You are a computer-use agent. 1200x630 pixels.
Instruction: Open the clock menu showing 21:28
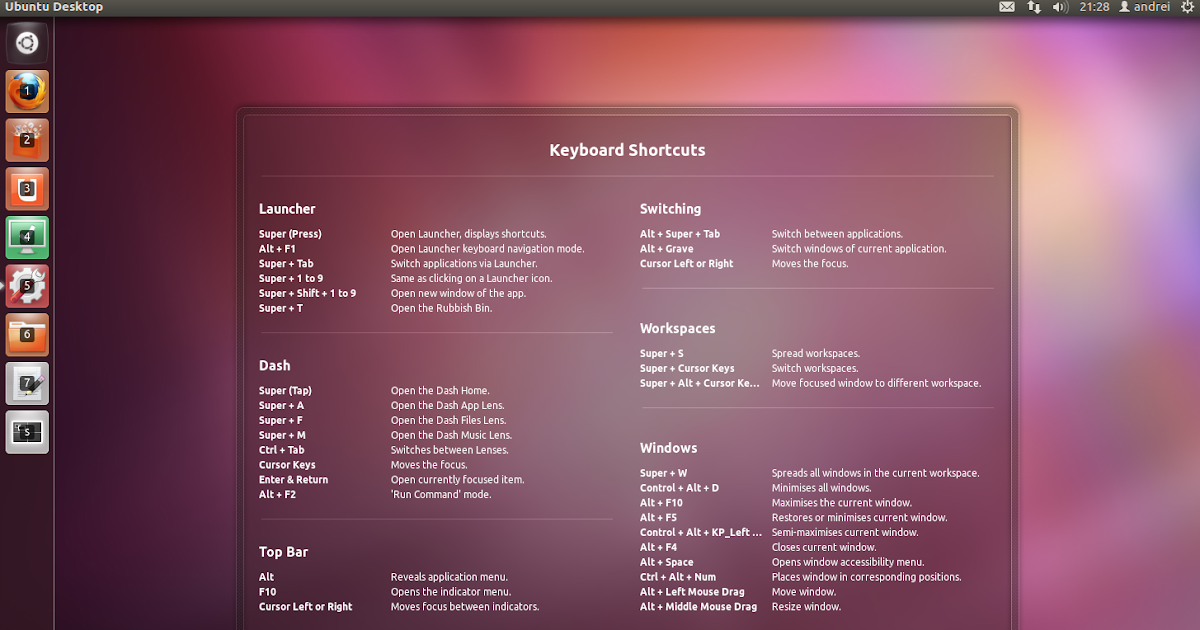click(x=1093, y=7)
